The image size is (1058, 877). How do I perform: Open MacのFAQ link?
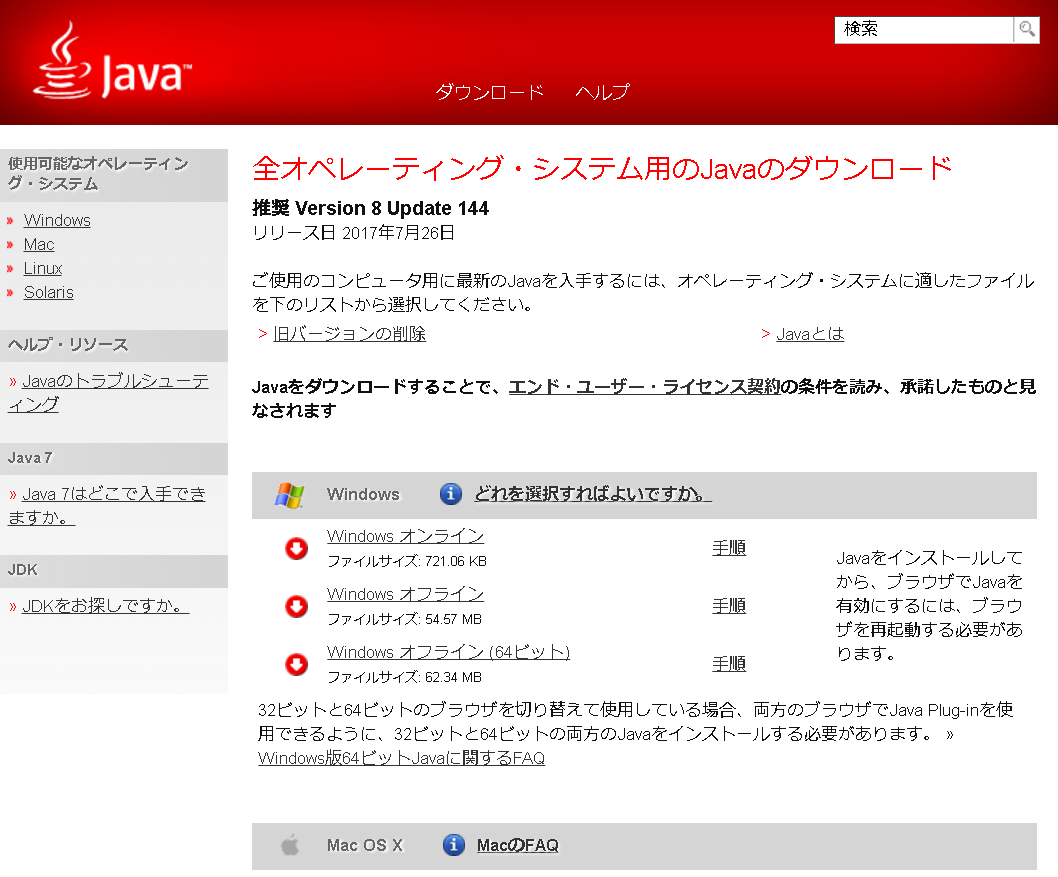click(518, 845)
